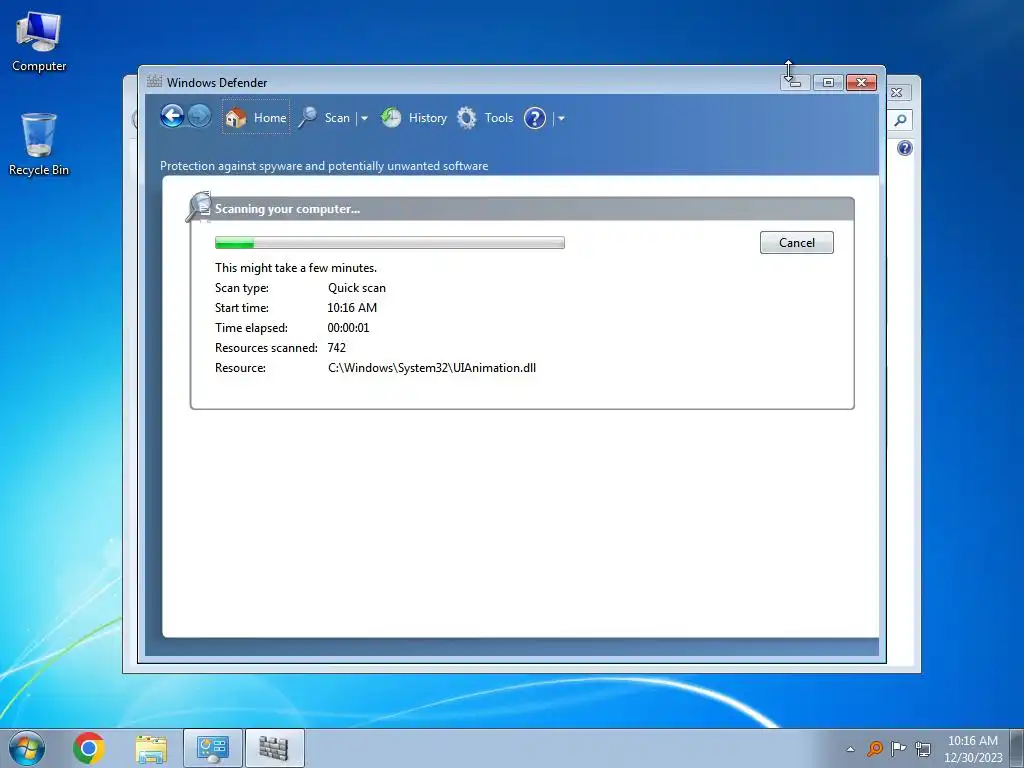Click the resources scanned value 742

[336, 348]
